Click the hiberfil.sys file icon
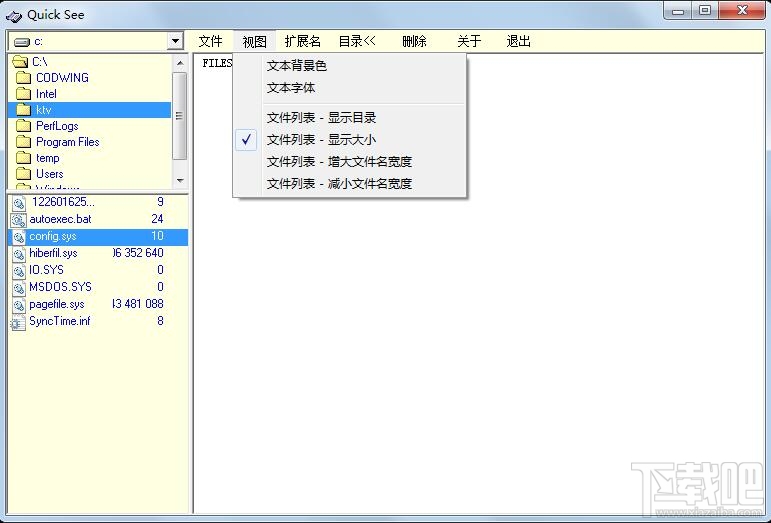The height and width of the screenshot is (523, 771). (19, 254)
